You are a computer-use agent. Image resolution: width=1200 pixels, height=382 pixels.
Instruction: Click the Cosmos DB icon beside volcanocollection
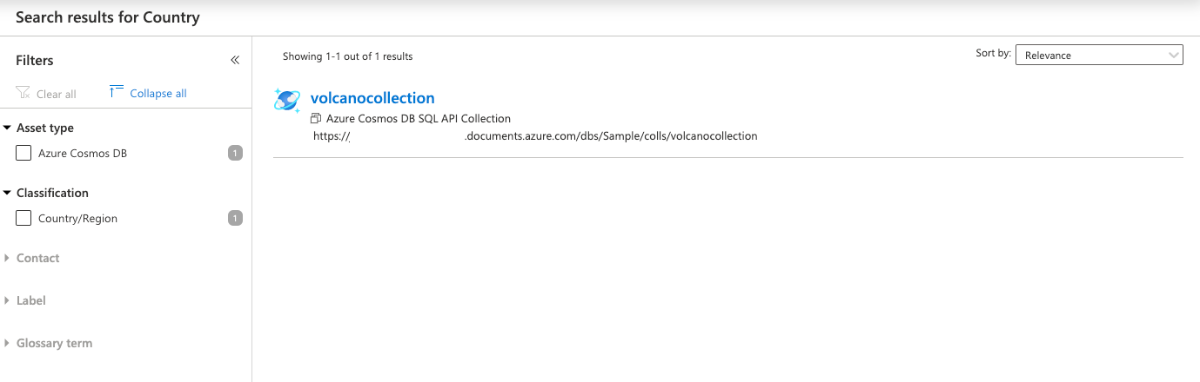287,99
